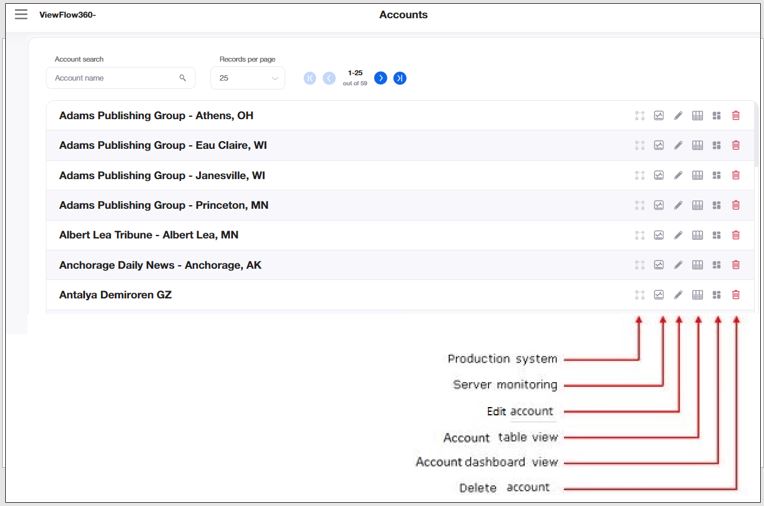Click the Adams Publishing Group Athens account name
Viewport: 764px width, 506px height.
[155, 116]
